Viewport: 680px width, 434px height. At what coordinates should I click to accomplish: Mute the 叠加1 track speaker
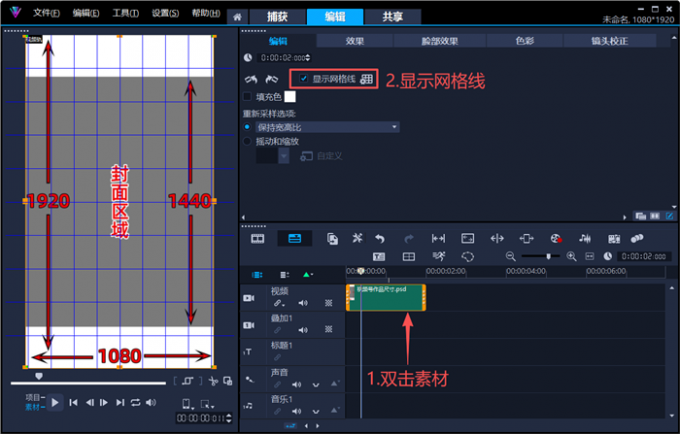303,330
